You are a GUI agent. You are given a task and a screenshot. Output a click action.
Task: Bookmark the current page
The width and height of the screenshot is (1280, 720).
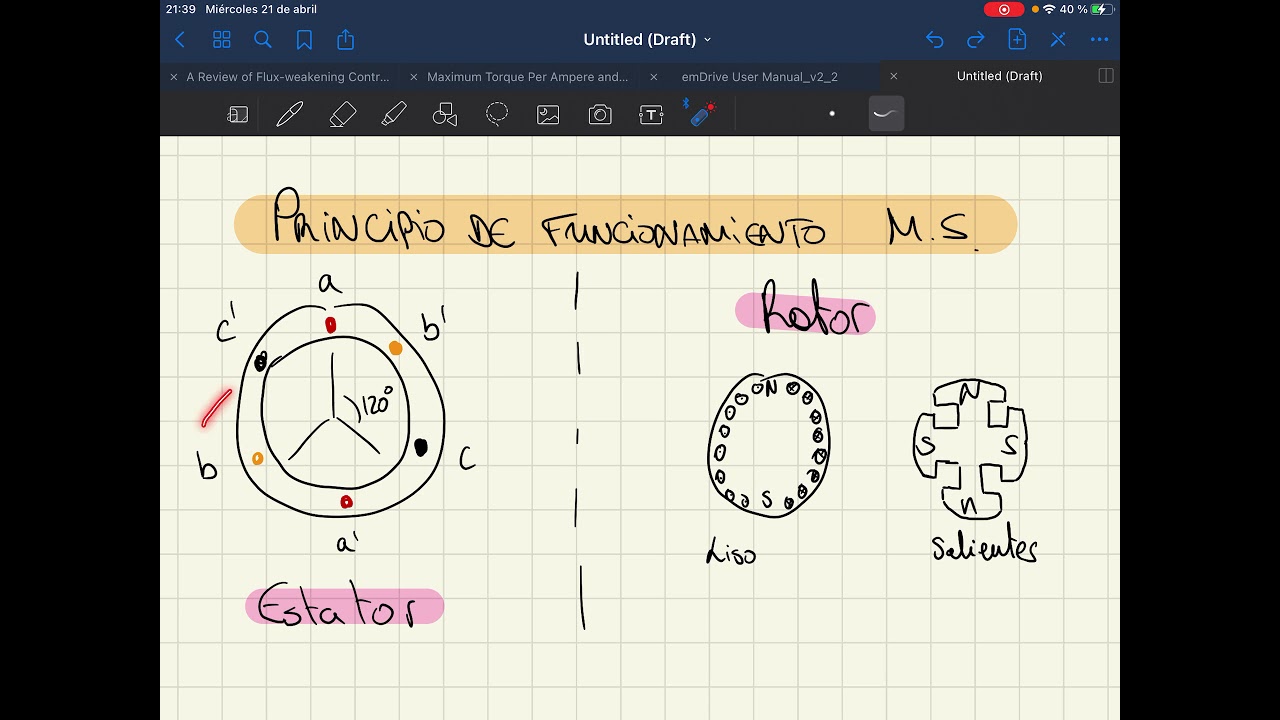pyautogui.click(x=304, y=40)
